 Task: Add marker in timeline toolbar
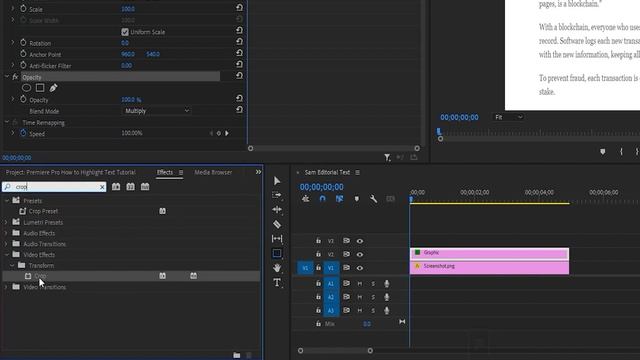pos(357,199)
